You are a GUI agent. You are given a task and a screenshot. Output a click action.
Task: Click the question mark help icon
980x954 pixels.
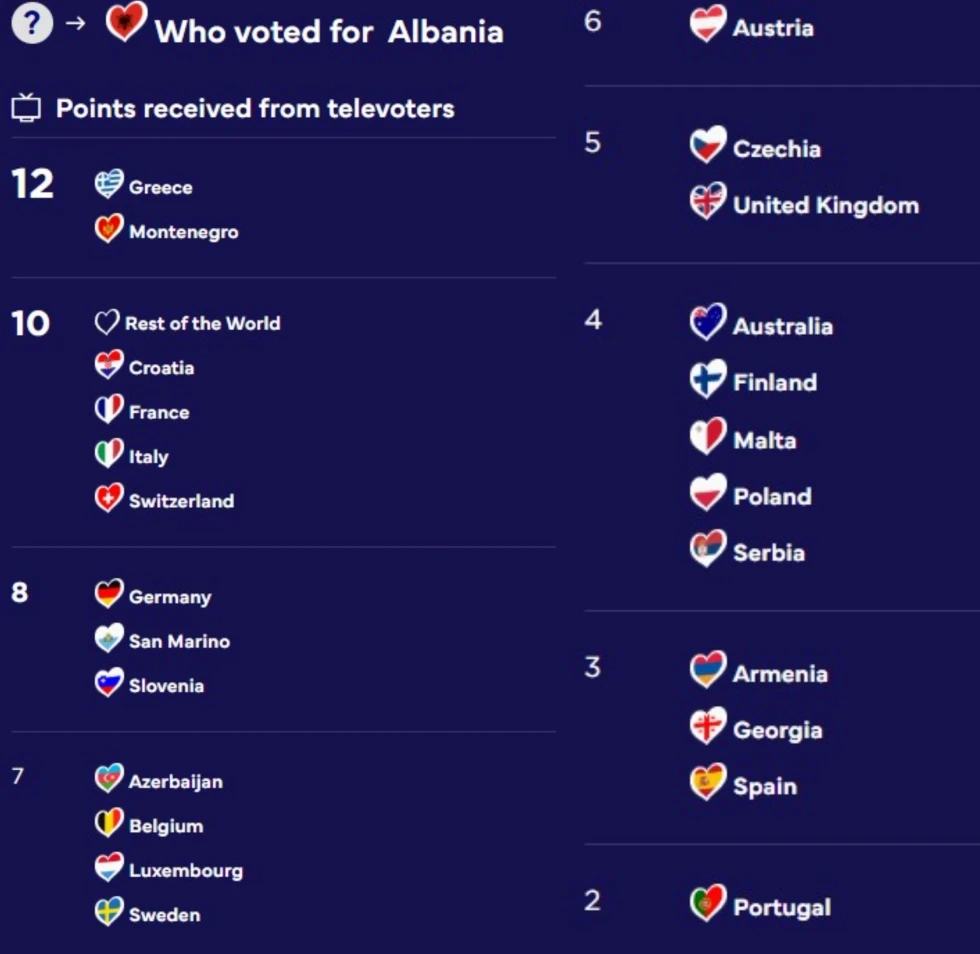(x=32, y=24)
